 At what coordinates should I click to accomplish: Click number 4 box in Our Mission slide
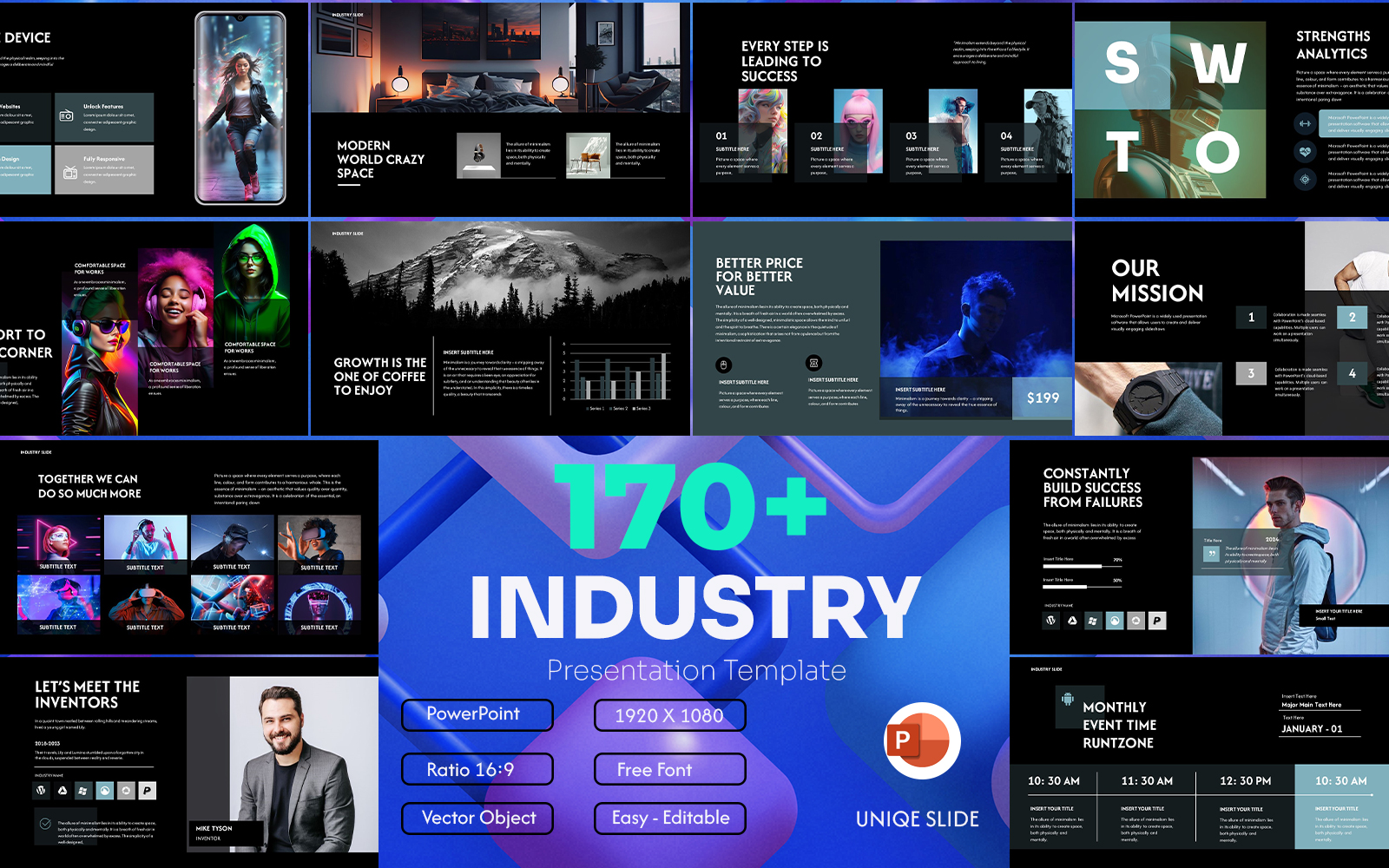click(x=1353, y=373)
